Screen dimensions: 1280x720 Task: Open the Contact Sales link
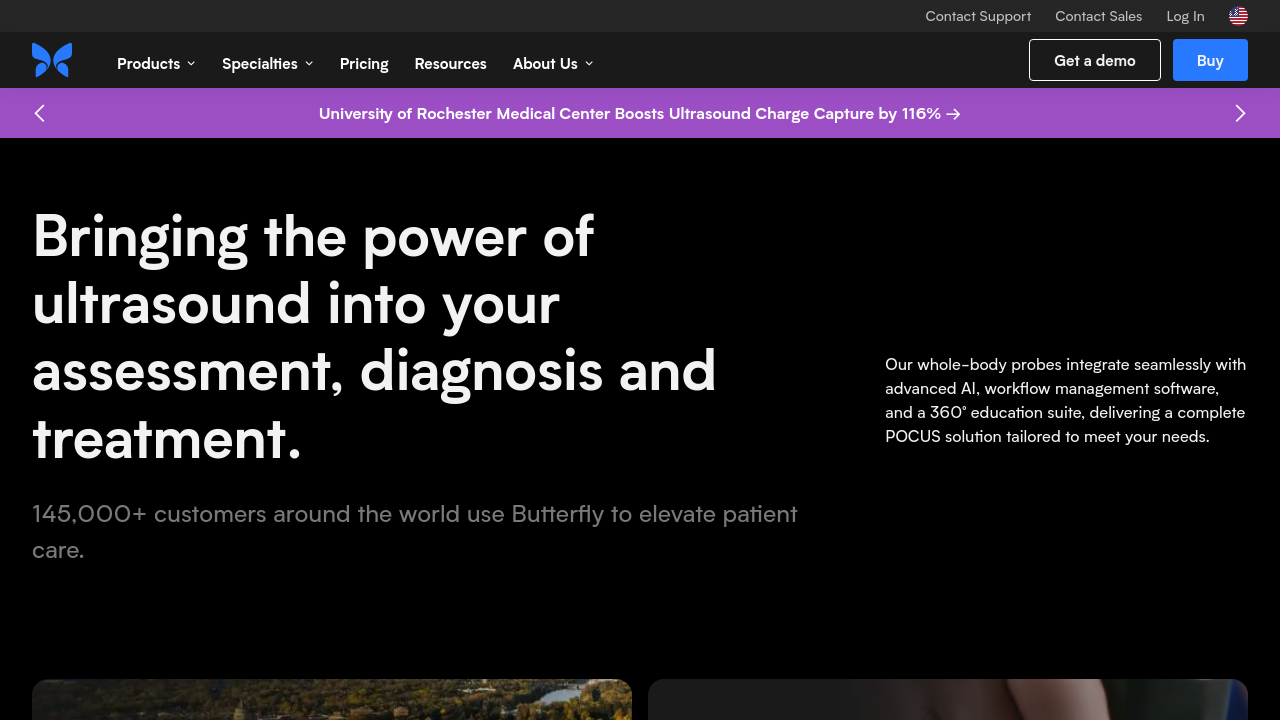click(1098, 16)
